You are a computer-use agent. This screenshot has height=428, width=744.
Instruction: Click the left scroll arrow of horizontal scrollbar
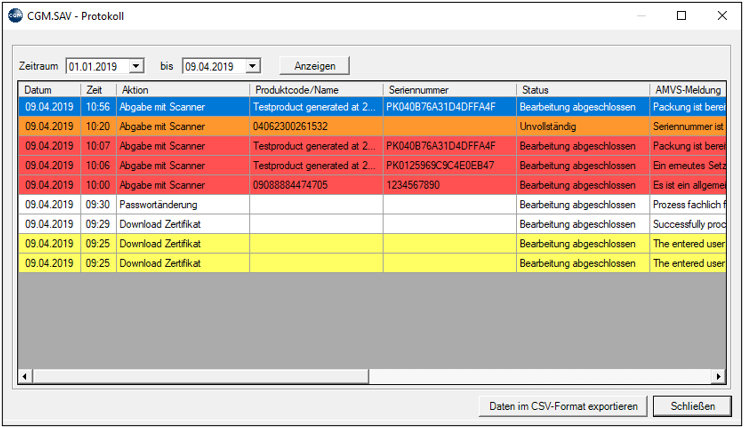25,376
